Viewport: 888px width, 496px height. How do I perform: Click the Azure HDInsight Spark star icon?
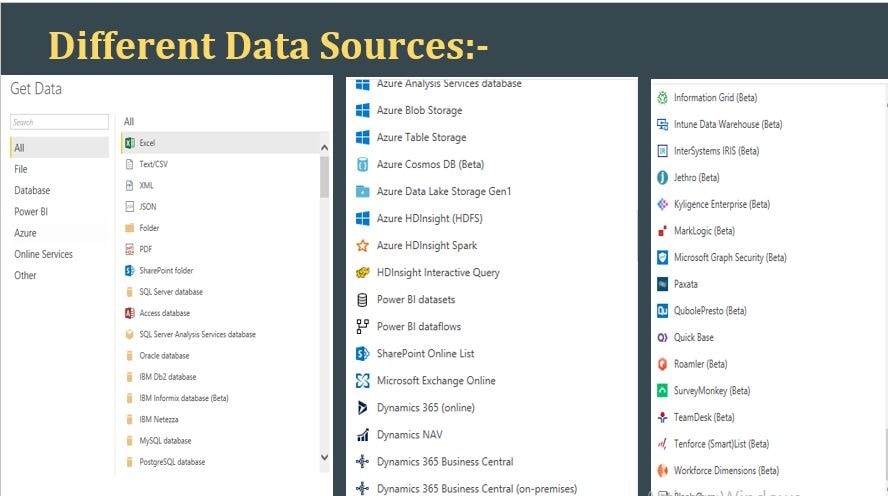362,246
